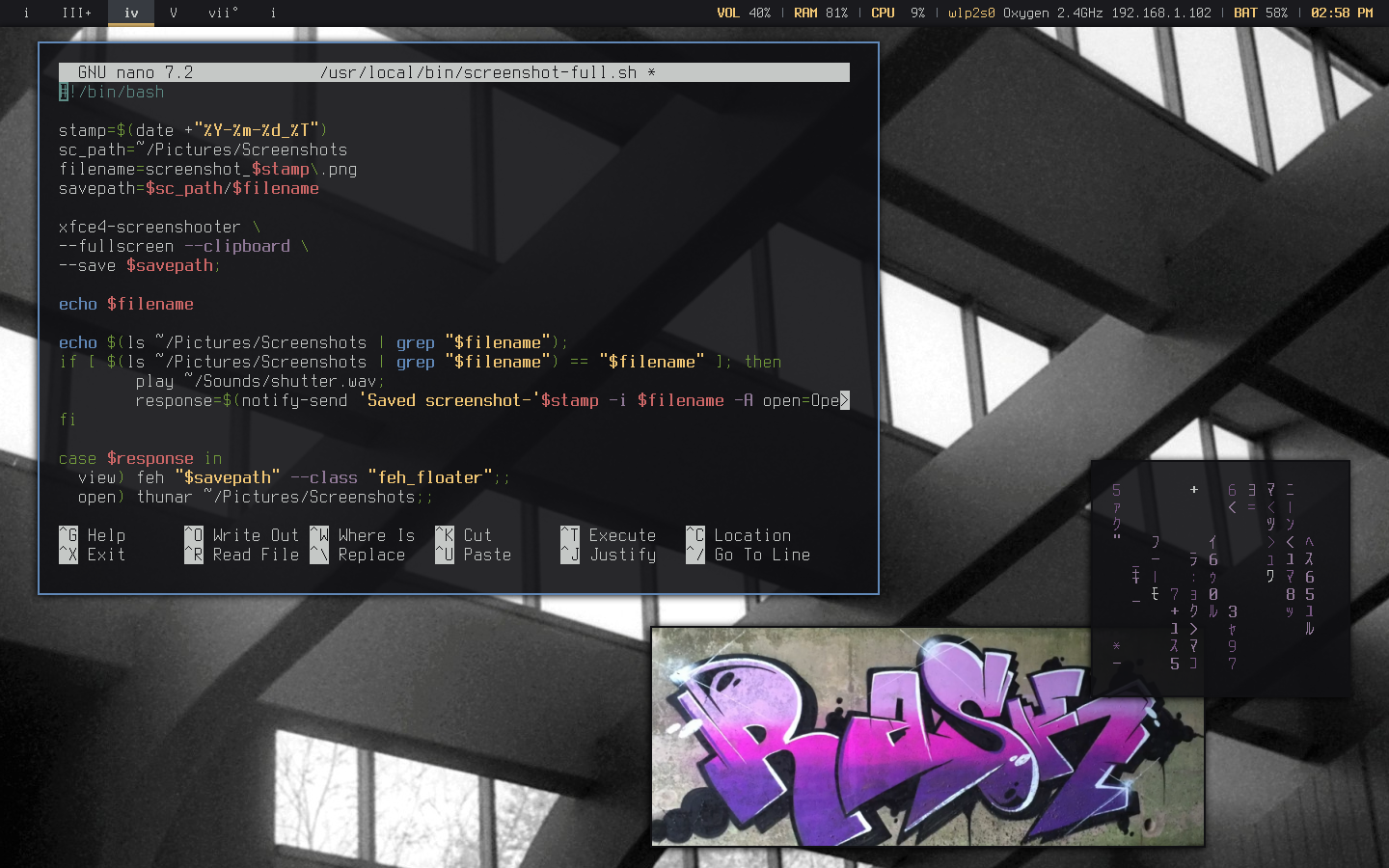
Task: Click the ^/ Go To Line shortcut
Action: pyautogui.click(x=749, y=555)
